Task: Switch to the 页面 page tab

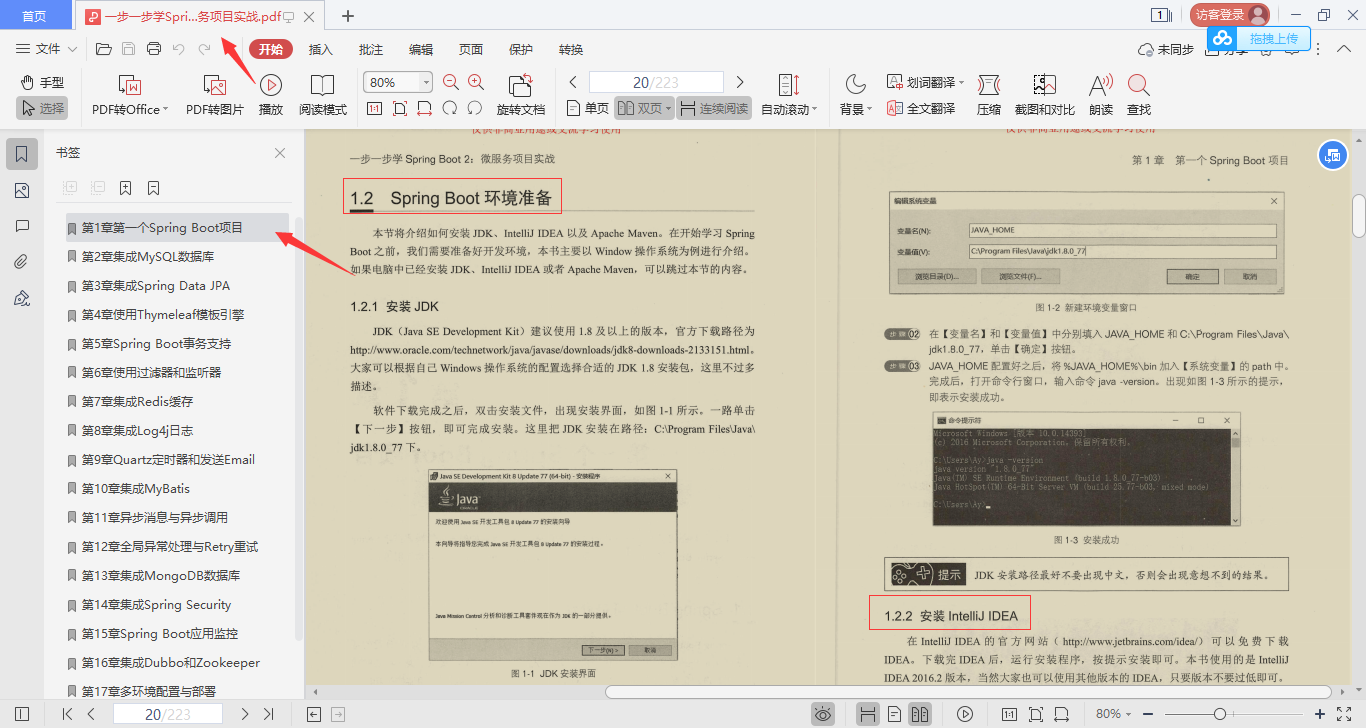Action: 471,49
